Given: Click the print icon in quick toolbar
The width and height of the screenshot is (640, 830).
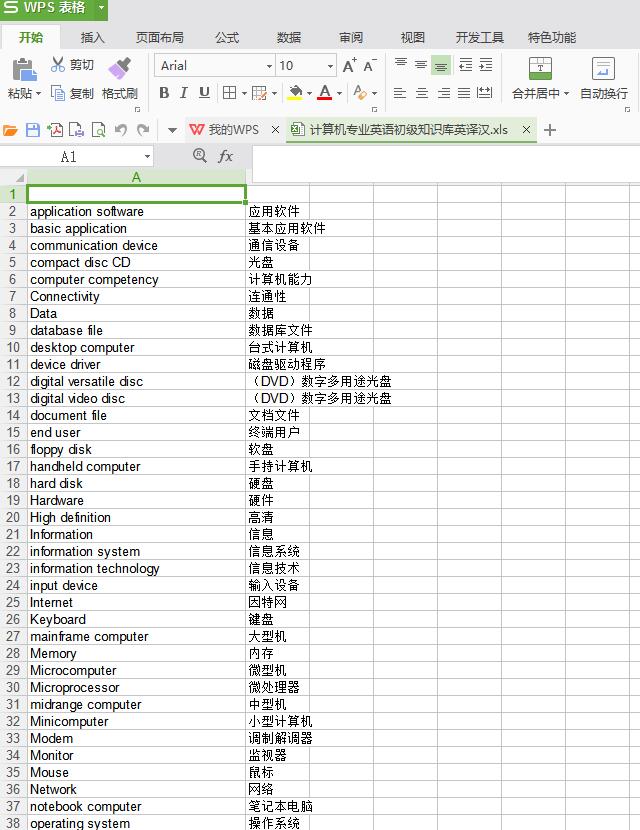Looking at the screenshot, I should (x=76, y=130).
